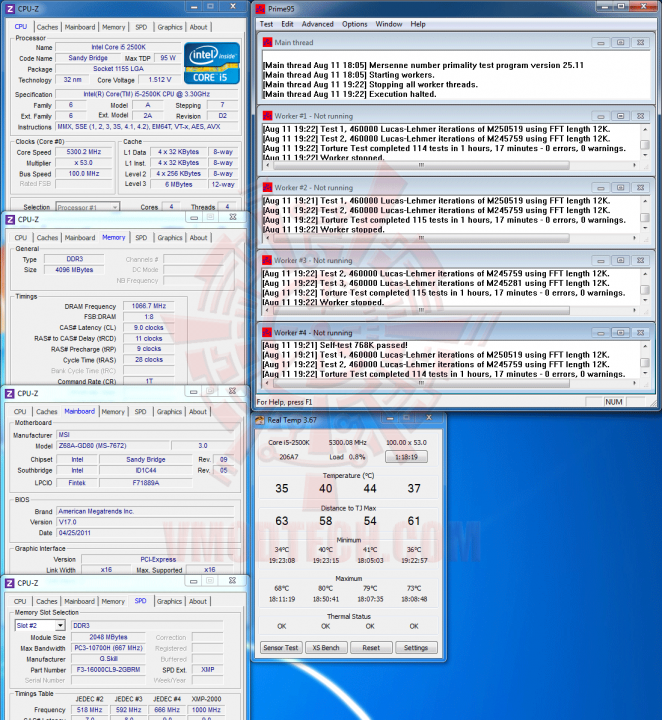662x720 pixels.
Task: Click the Worker #3 window icon
Action: (x=267, y=260)
